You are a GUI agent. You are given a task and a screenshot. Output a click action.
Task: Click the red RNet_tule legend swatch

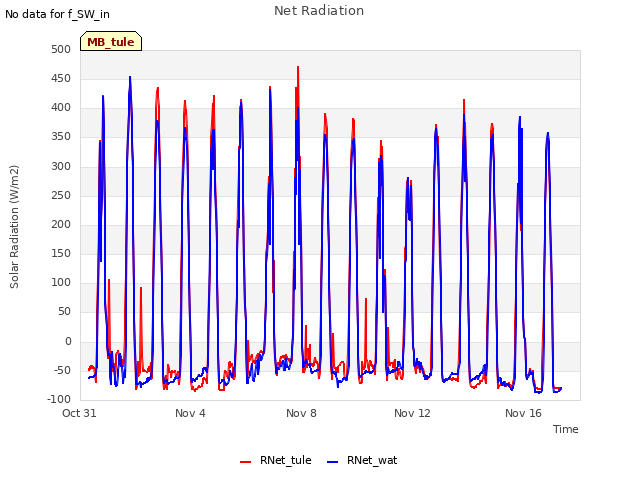point(245,462)
